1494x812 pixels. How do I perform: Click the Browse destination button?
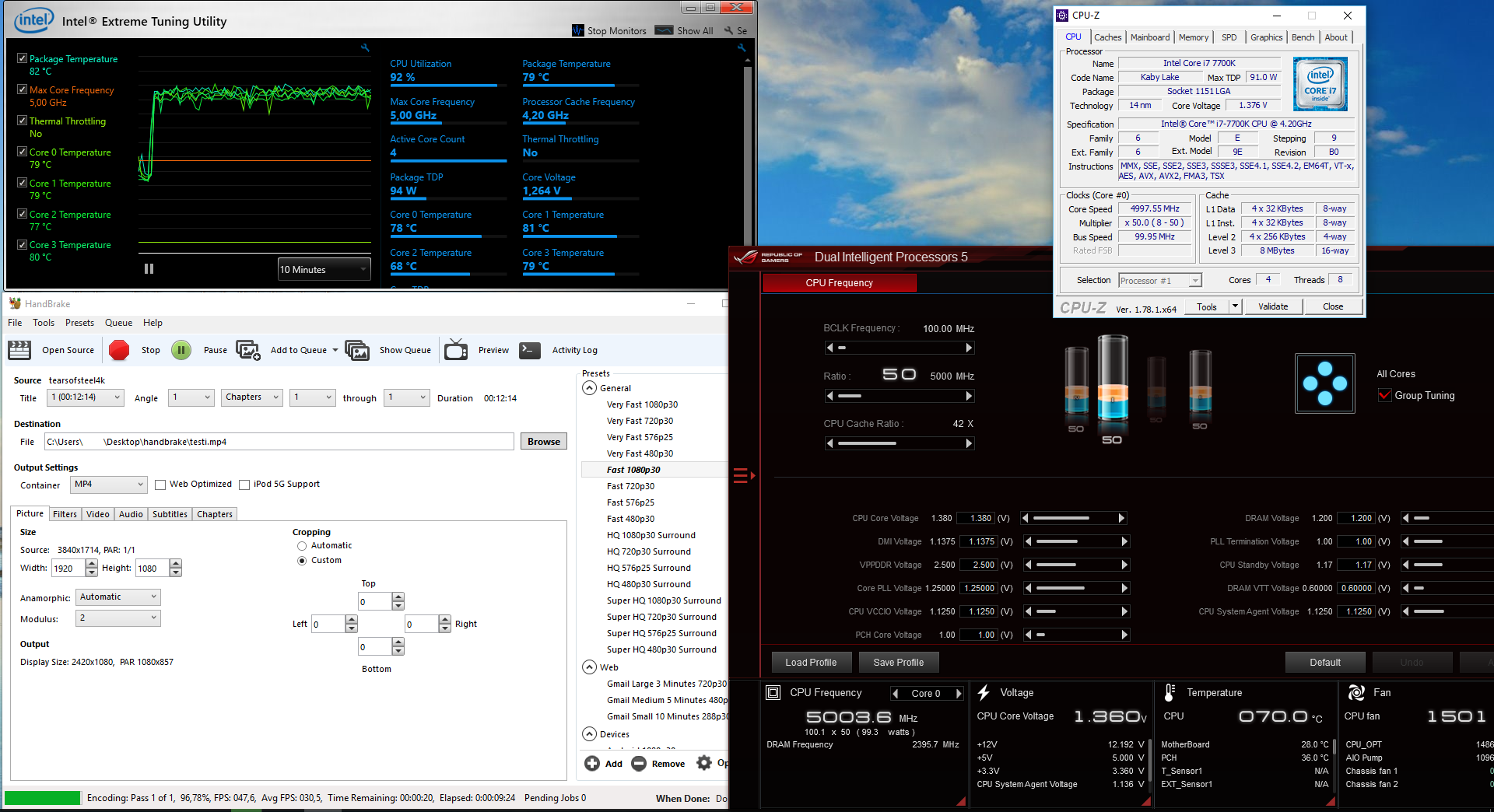point(543,442)
